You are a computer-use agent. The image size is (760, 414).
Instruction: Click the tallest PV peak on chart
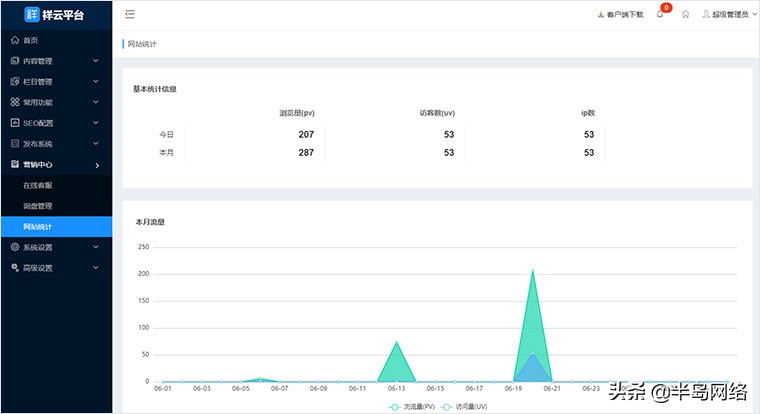click(533, 271)
